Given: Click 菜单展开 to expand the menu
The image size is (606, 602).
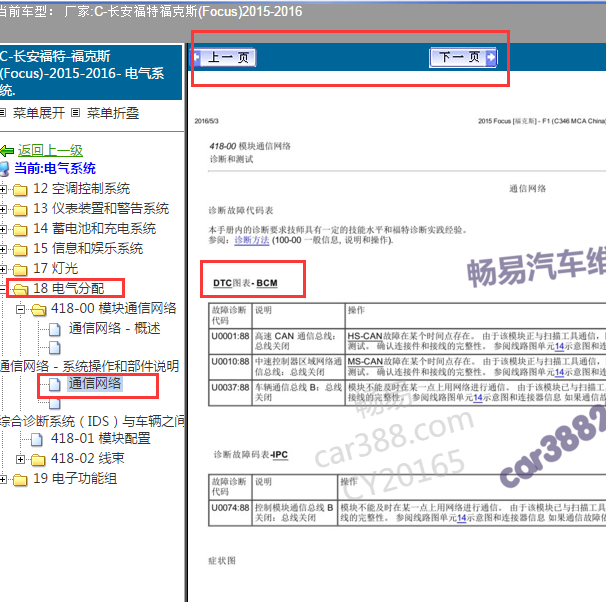Looking at the screenshot, I should coord(39,113).
